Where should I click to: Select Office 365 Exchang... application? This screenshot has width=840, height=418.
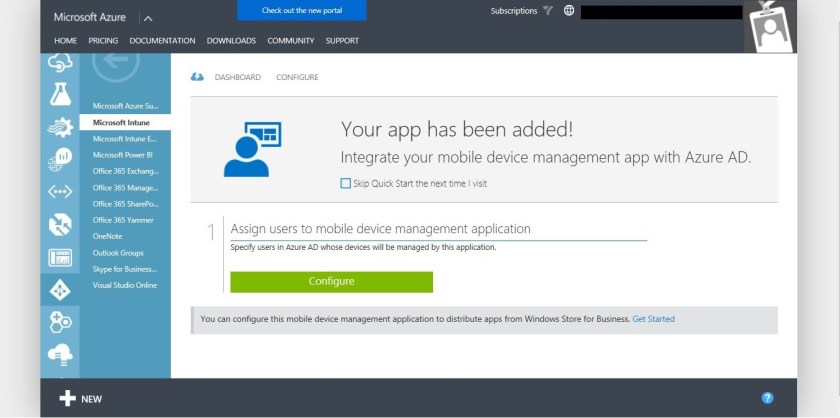coord(125,171)
